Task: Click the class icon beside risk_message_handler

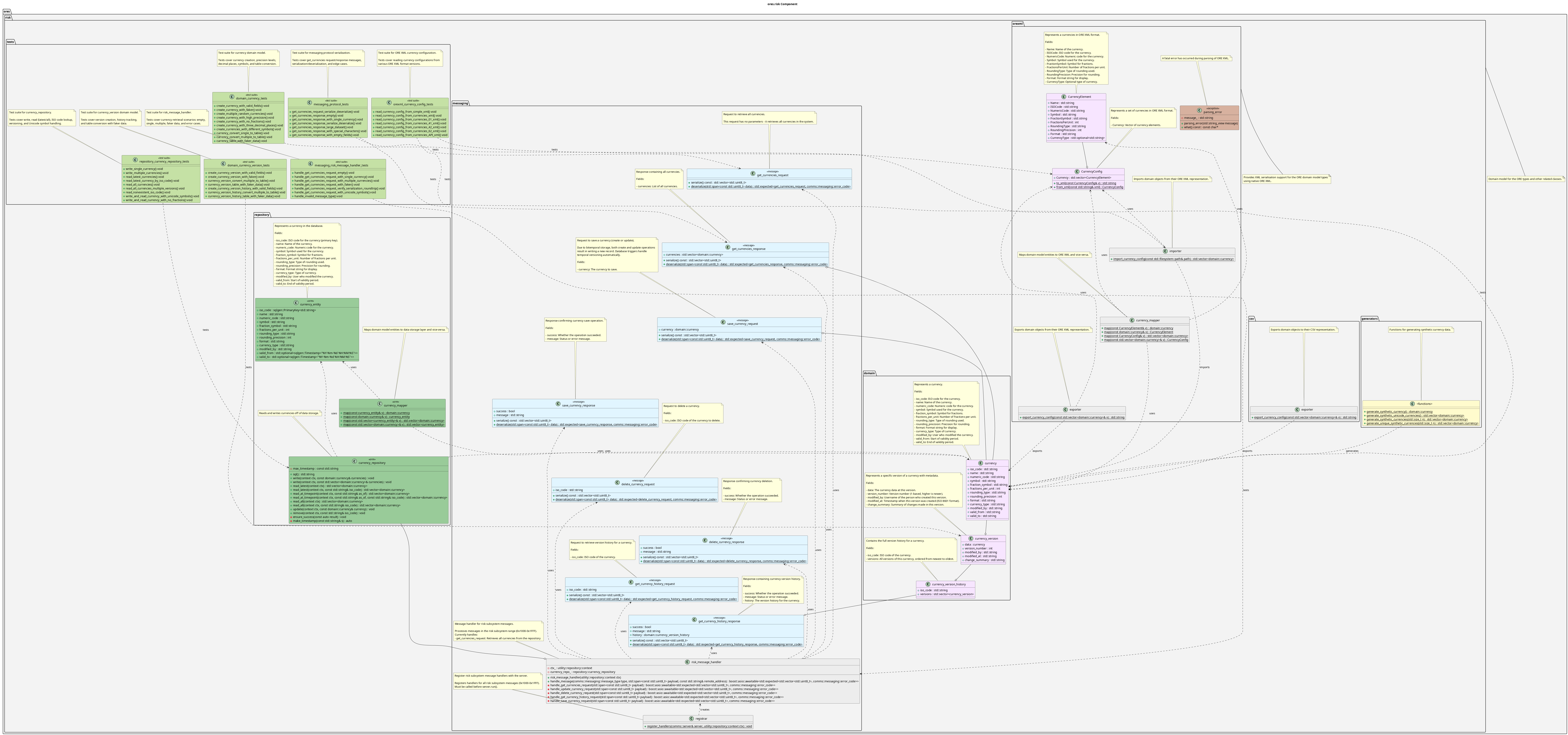Action: tap(687, 662)
